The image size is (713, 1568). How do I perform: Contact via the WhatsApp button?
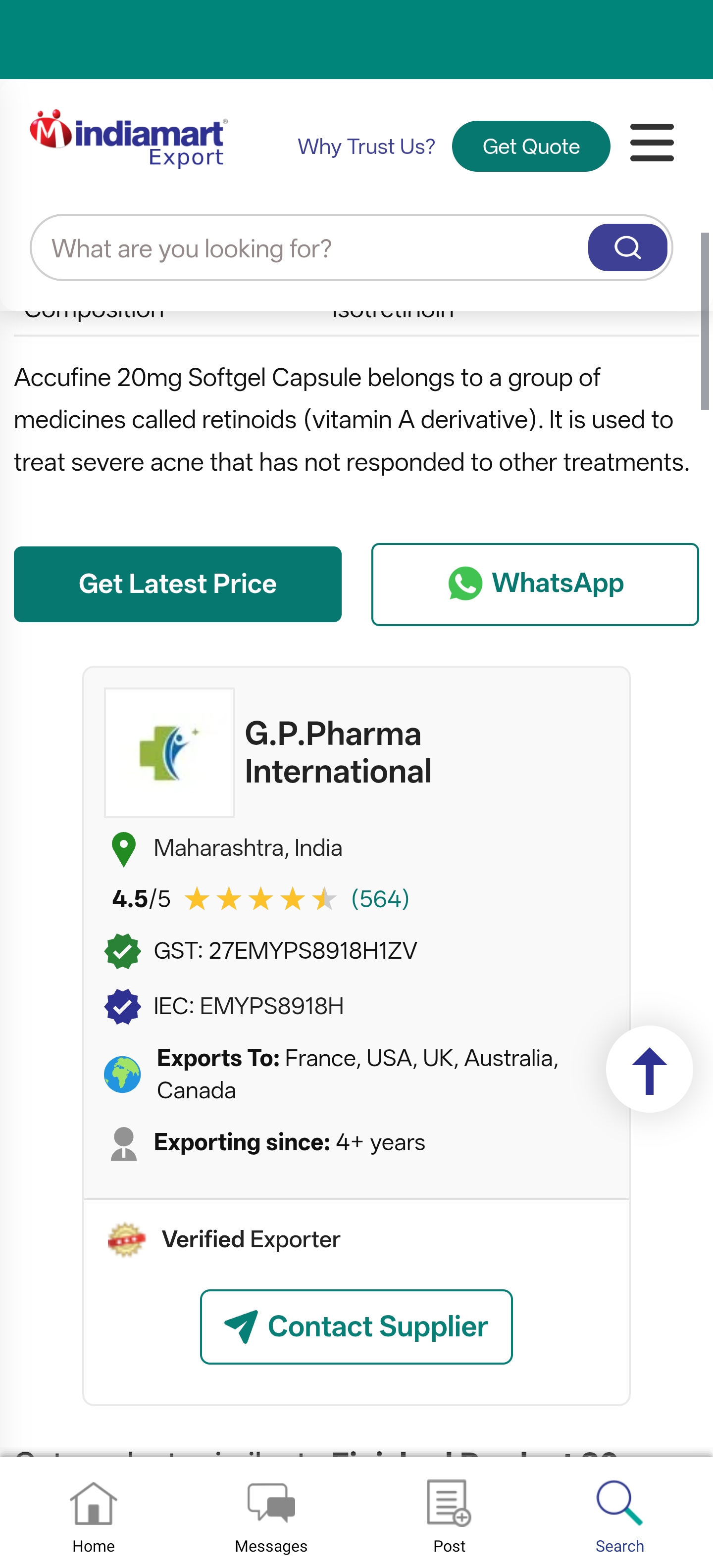pyautogui.click(x=535, y=584)
